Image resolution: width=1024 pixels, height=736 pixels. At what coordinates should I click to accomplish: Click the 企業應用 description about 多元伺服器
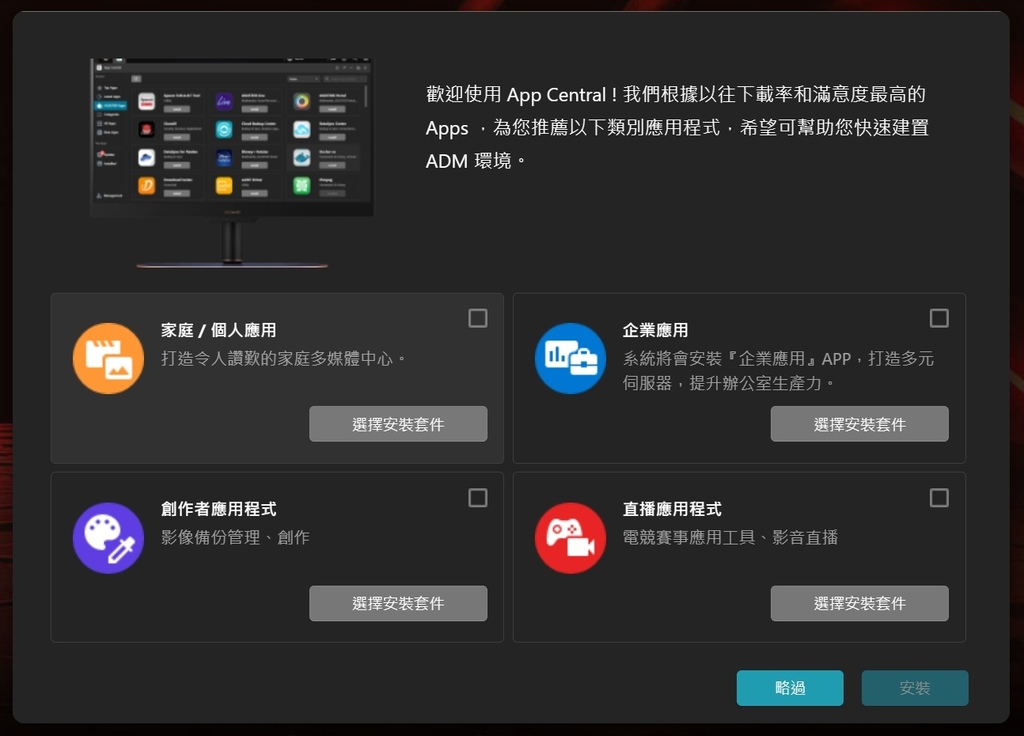778,370
